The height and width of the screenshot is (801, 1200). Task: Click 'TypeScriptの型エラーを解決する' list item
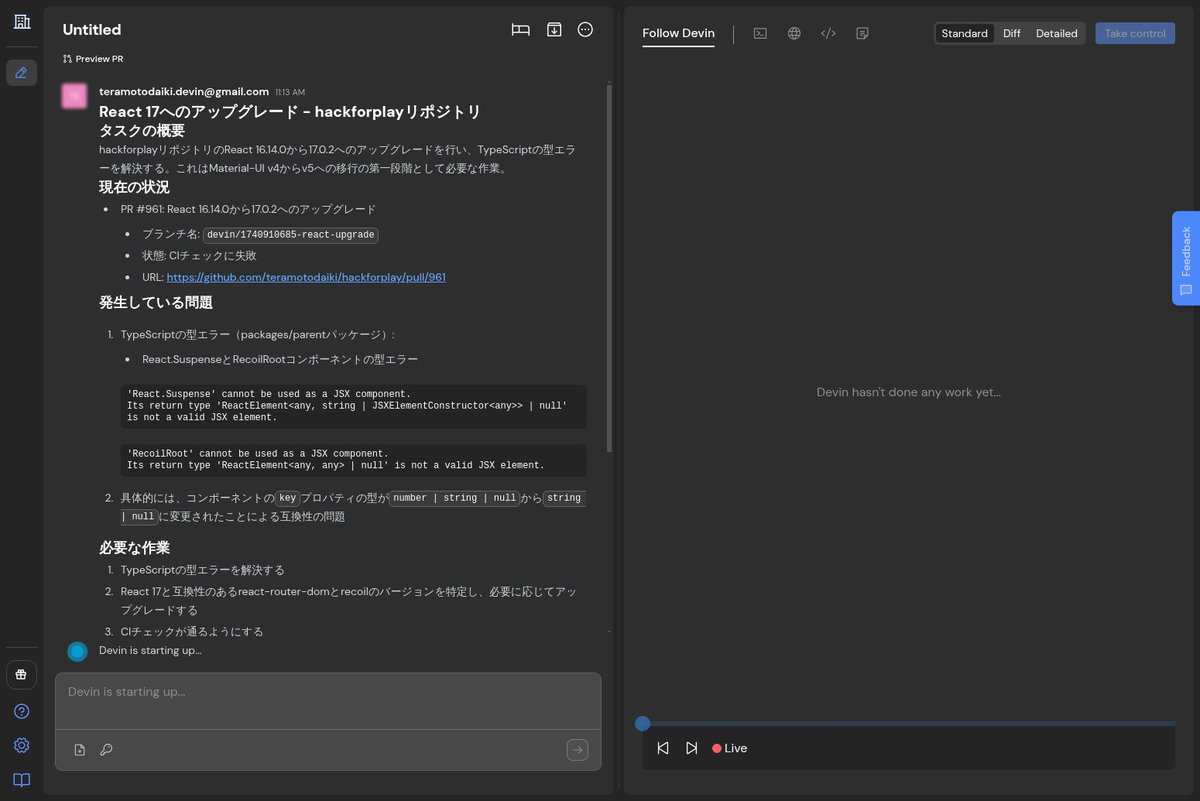(203, 570)
